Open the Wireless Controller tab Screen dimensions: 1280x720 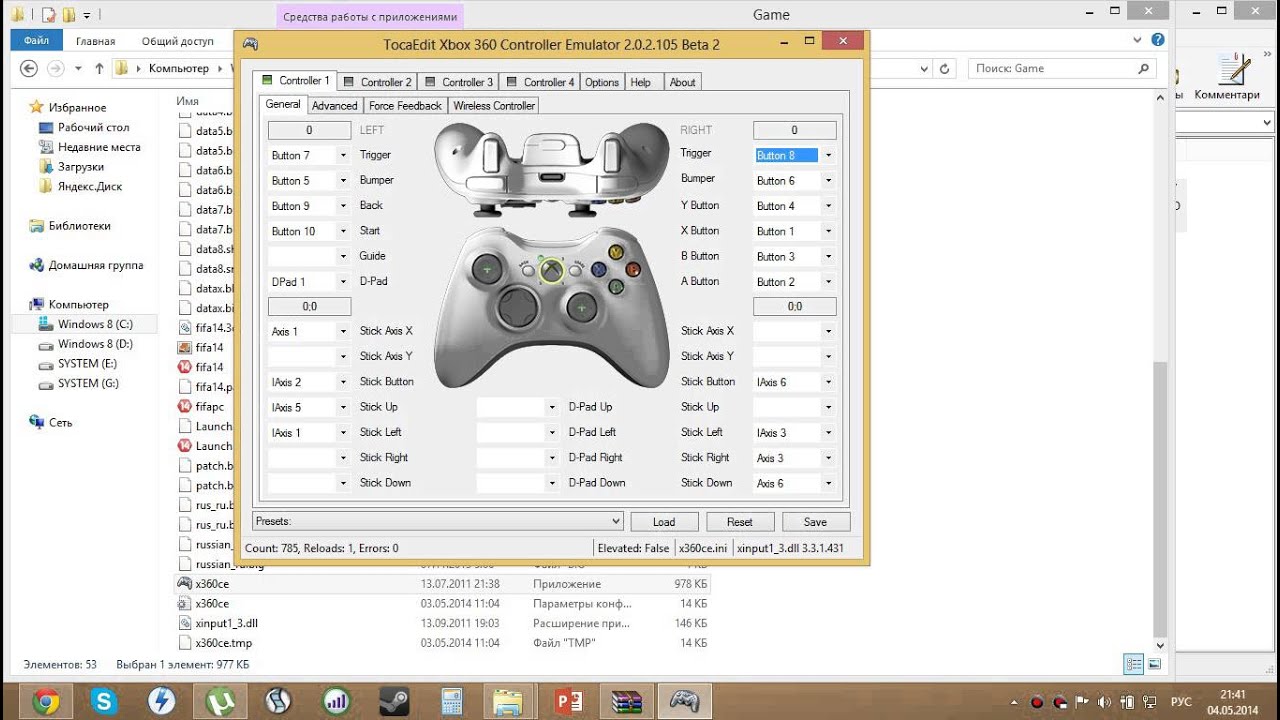494,105
